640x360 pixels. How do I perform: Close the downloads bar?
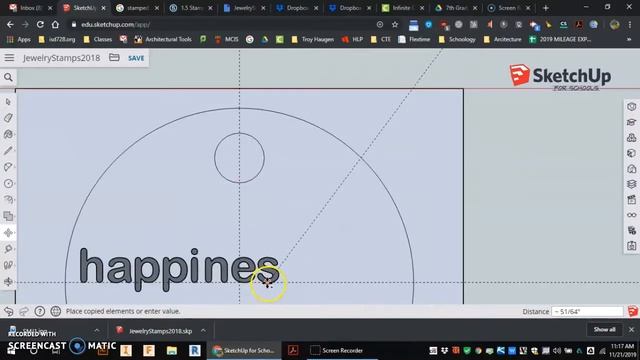click(x=631, y=329)
